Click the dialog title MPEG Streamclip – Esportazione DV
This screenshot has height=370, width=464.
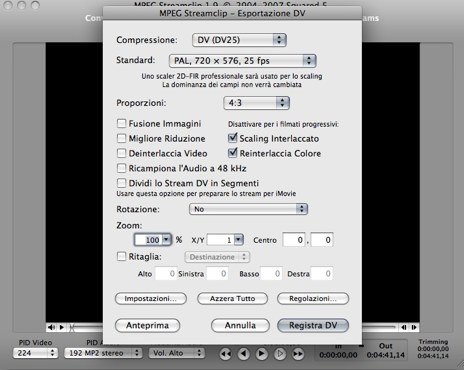[232, 14]
